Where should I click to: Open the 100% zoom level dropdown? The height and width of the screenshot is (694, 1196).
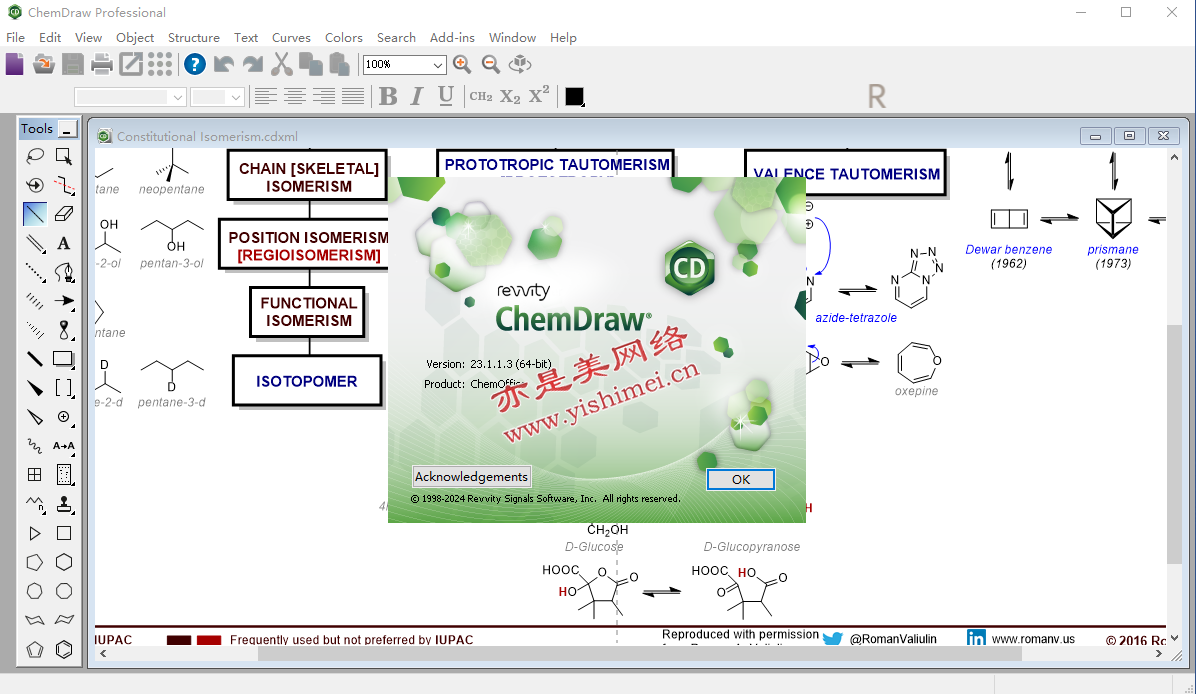(438, 65)
